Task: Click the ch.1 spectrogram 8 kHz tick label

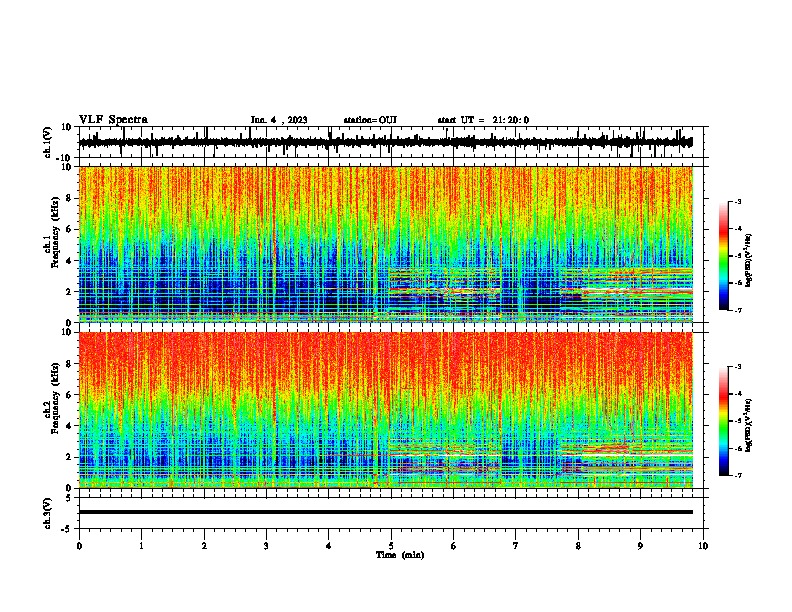Action: coord(69,198)
